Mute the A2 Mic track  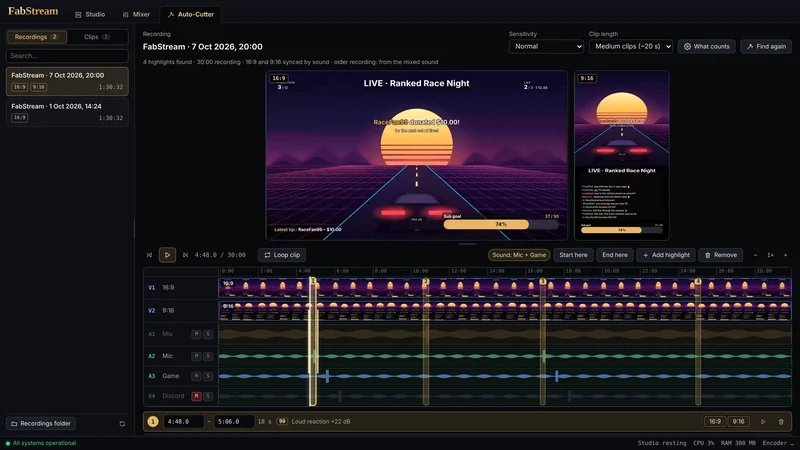point(196,356)
